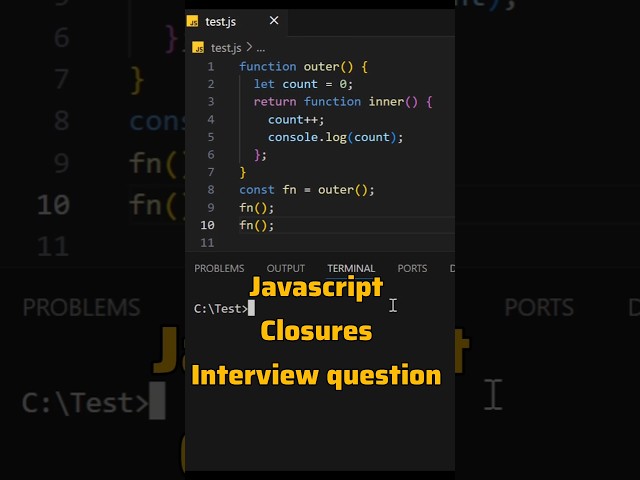Click line number 10 in gutter
This screenshot has width=640, height=480.
207,225
